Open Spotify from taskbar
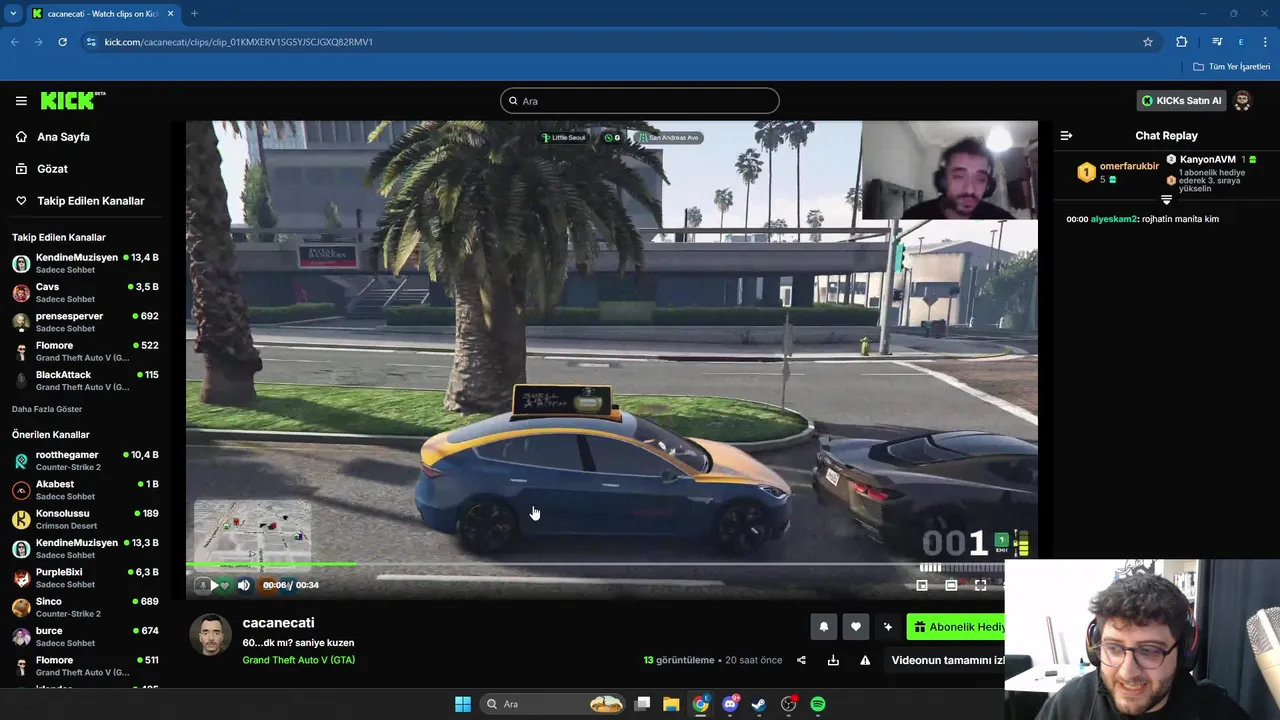The height and width of the screenshot is (720, 1280). [x=818, y=704]
